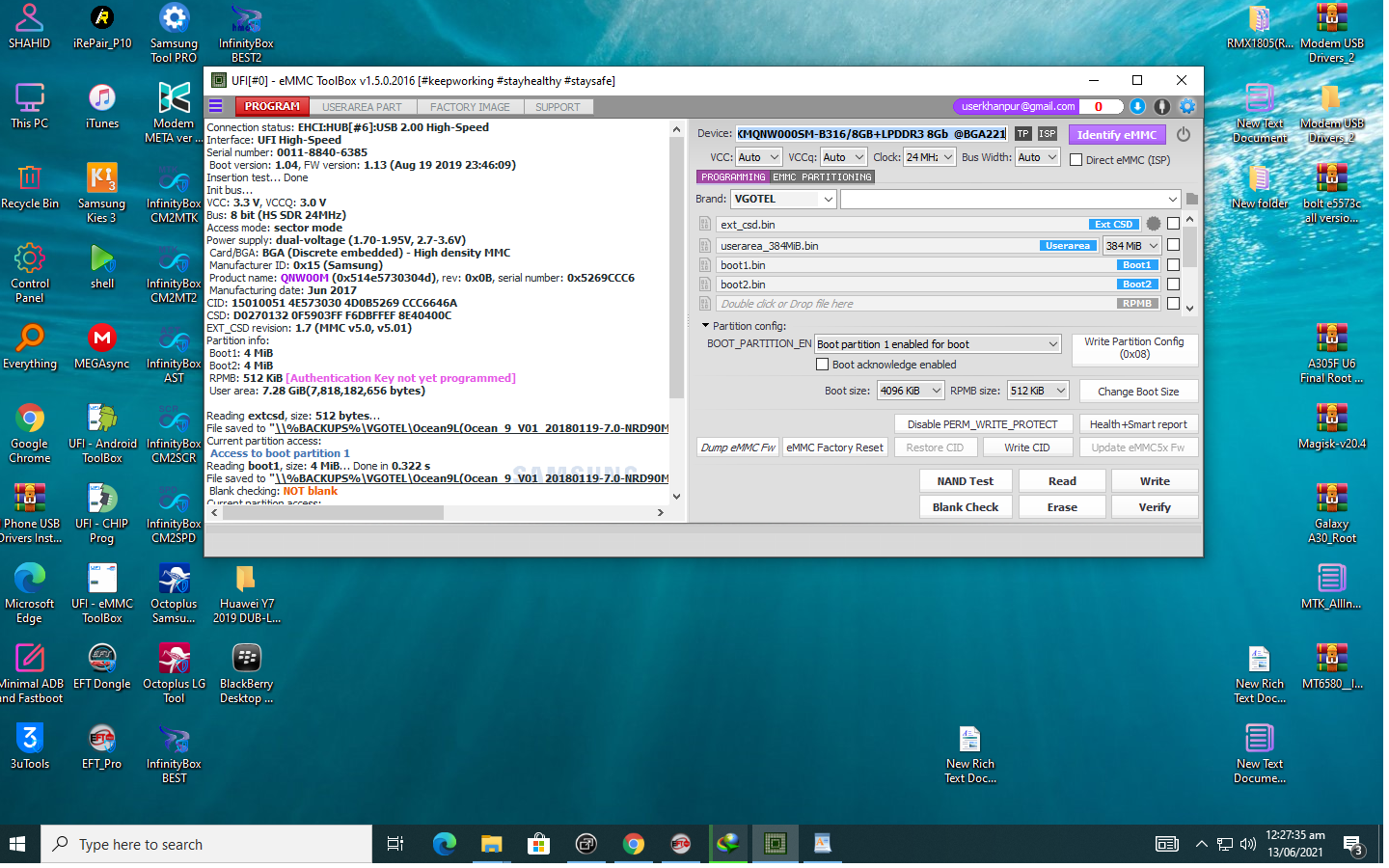Image resolution: width=1389 pixels, height=868 pixels.
Task: Open the VCCq voltage dropdown
Action: [x=844, y=157]
